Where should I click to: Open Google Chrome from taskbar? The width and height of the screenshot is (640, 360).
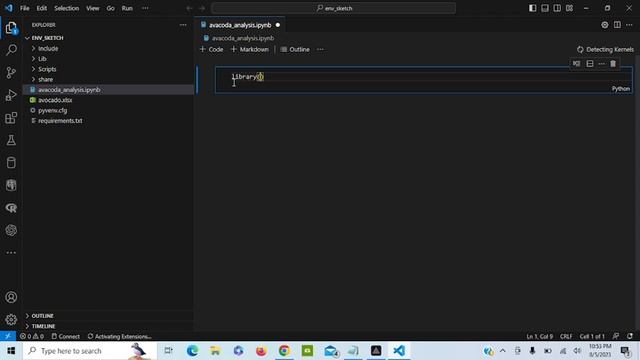[284, 351]
